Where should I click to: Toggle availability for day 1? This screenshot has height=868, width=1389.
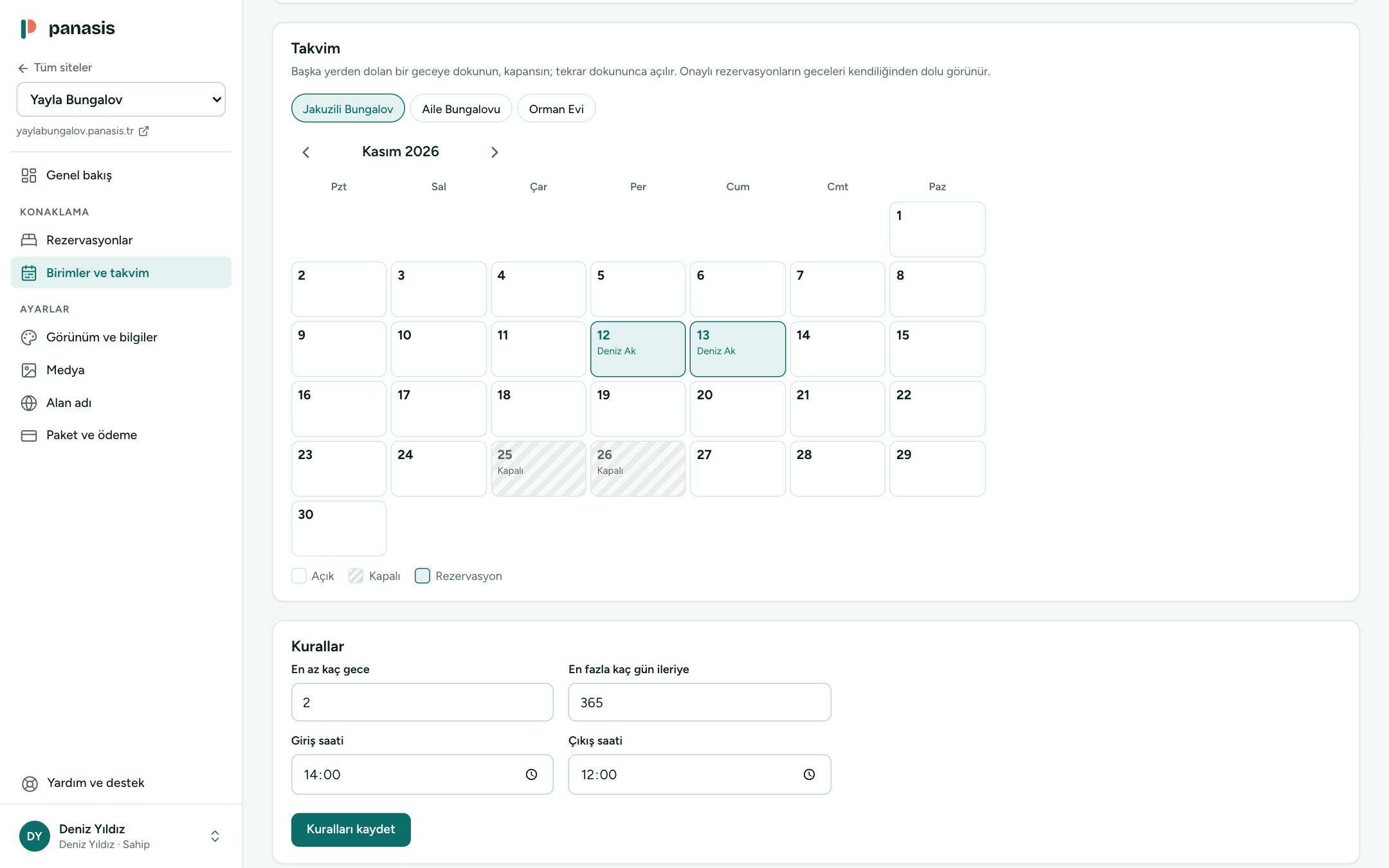click(937, 230)
